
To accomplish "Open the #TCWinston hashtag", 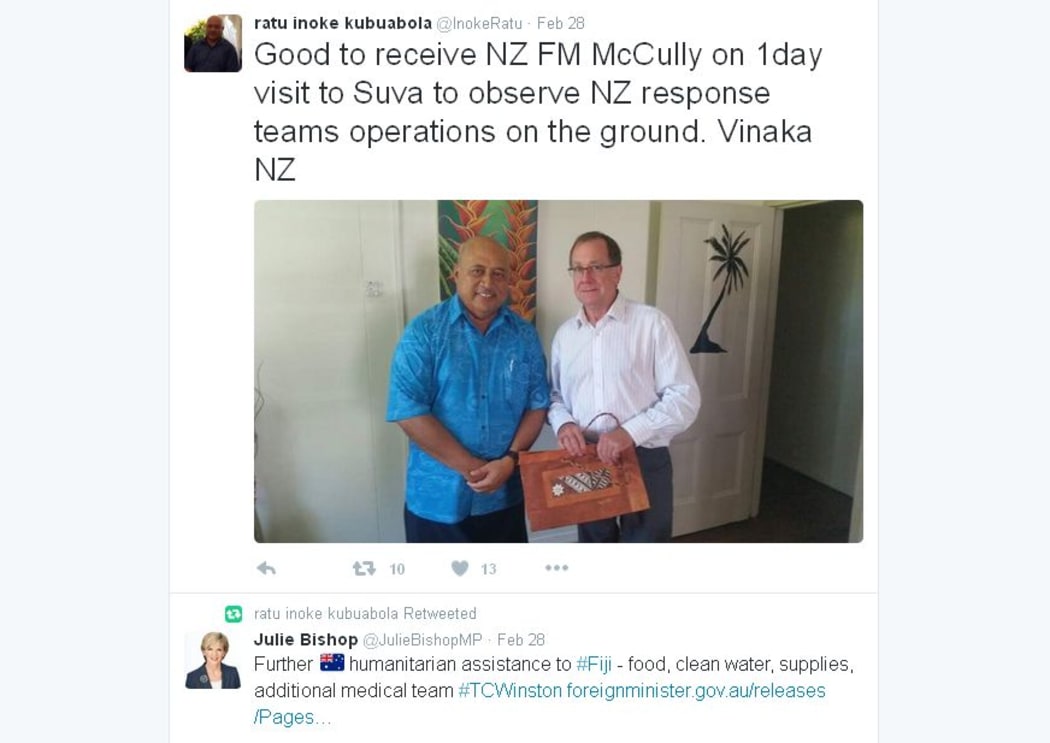I will [x=510, y=691].
